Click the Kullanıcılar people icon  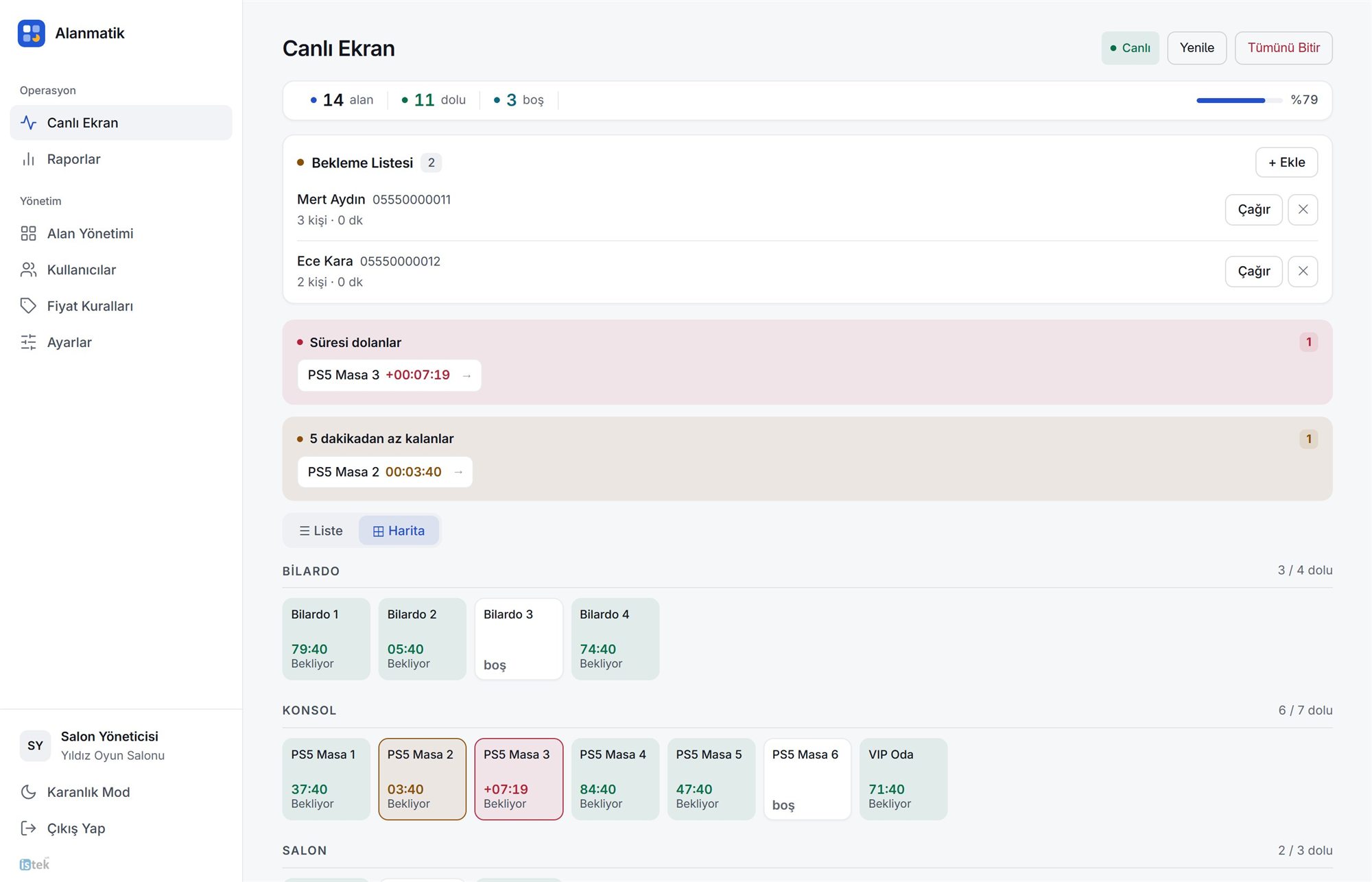click(28, 270)
